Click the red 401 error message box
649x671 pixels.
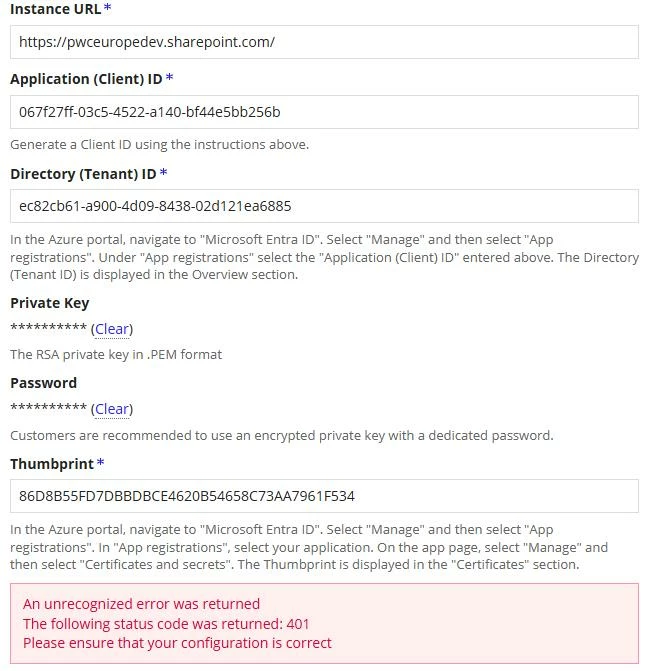point(324,623)
